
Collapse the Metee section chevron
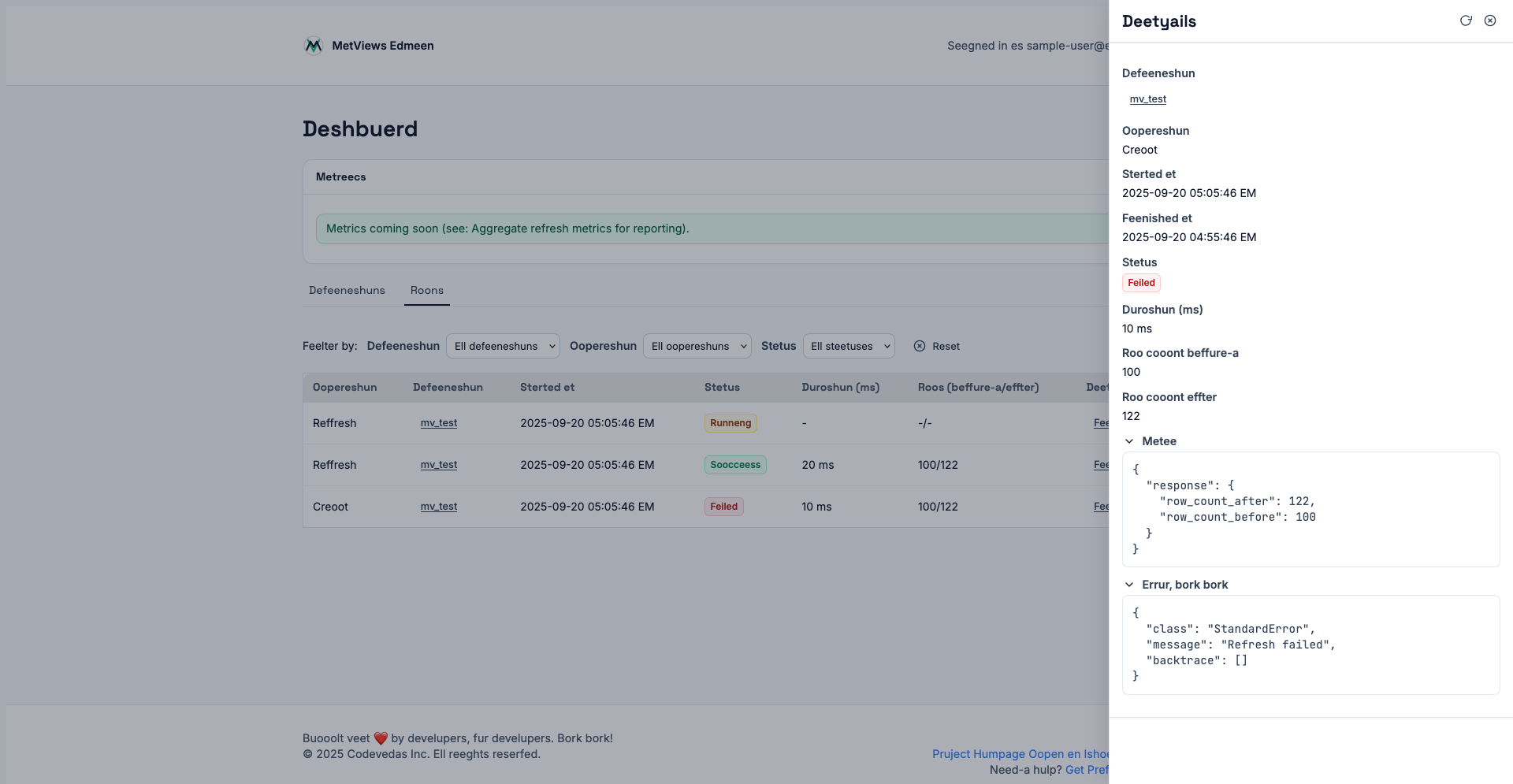[x=1129, y=441]
